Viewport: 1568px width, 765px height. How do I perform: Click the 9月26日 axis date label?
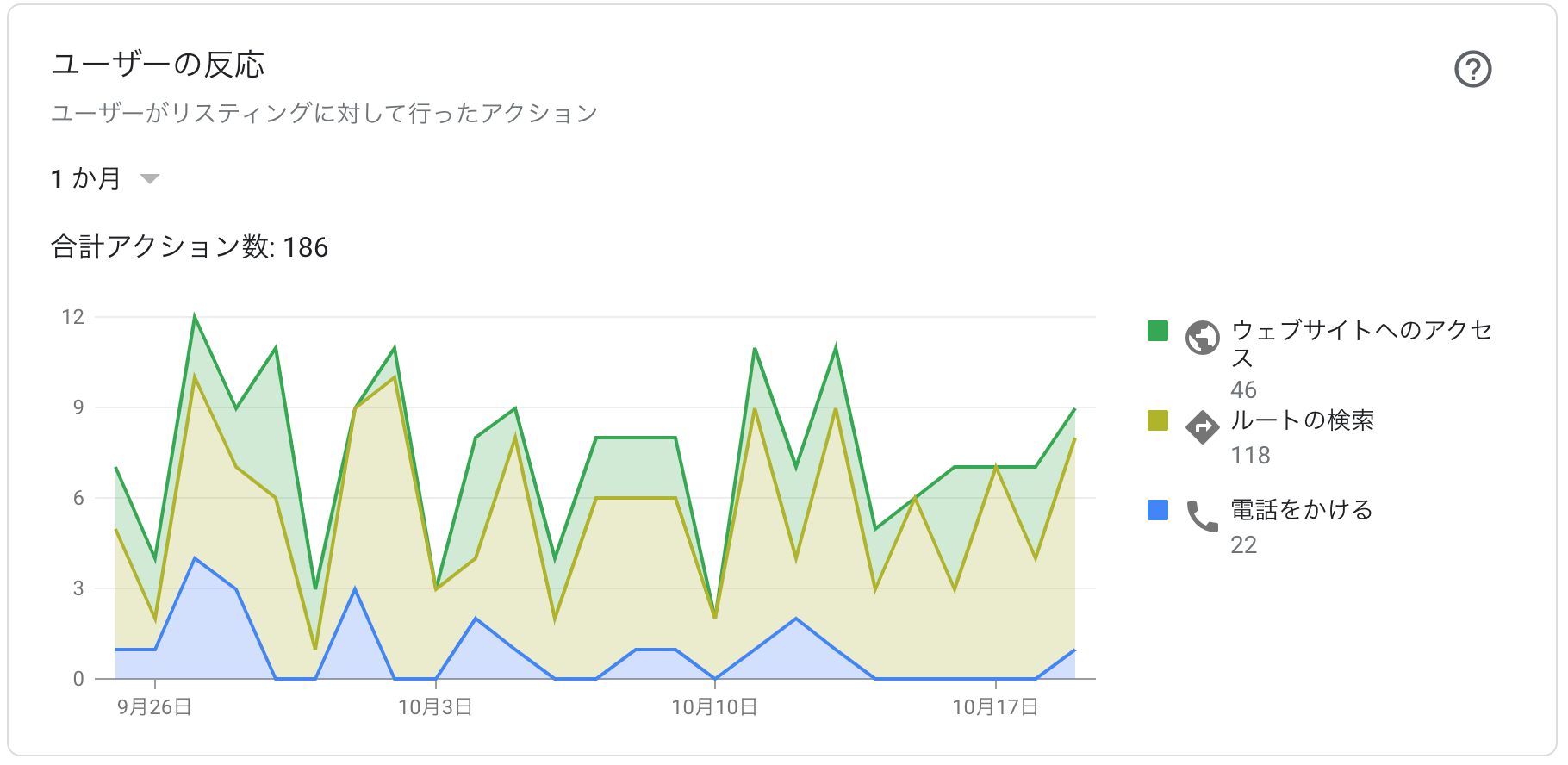[154, 707]
